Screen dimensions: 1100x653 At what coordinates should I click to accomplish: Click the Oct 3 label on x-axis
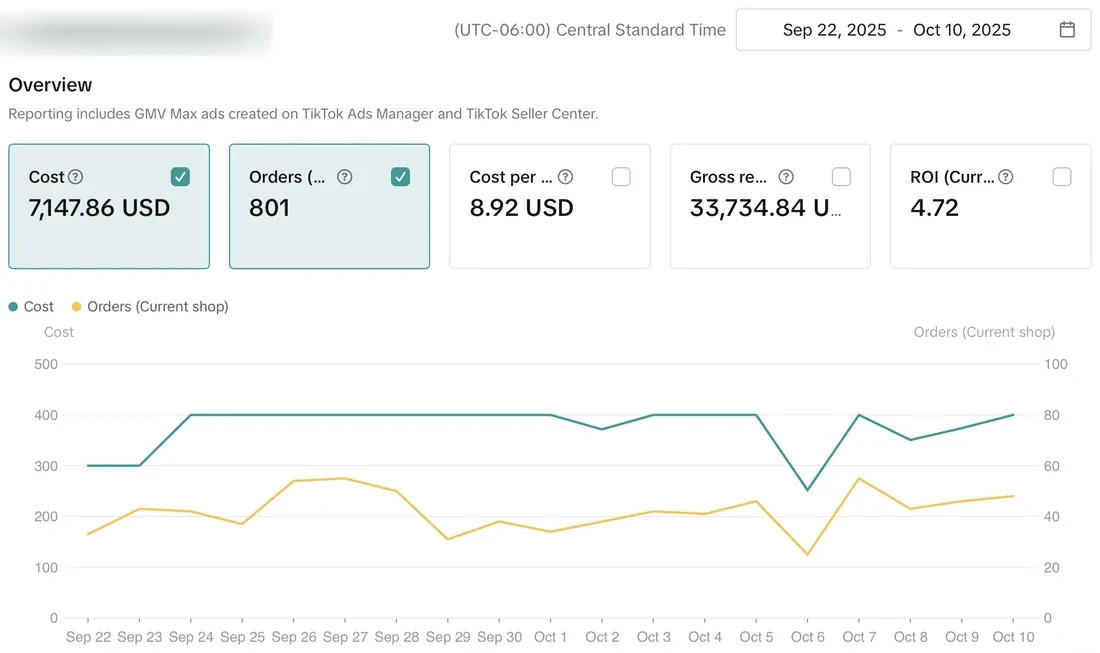[653, 637]
